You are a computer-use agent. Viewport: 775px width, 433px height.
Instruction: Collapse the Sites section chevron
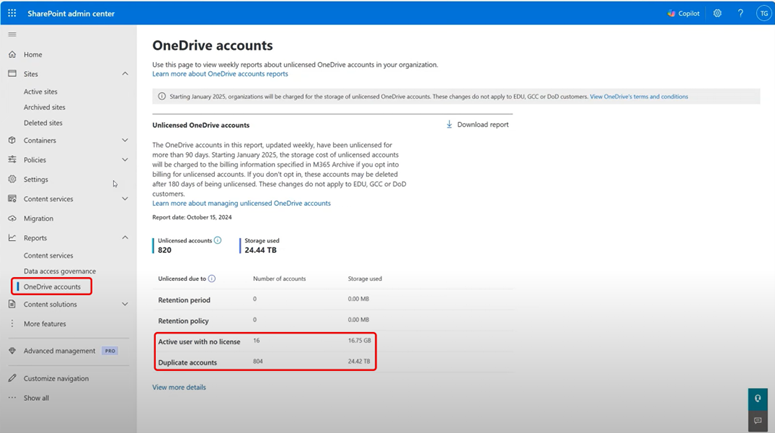(125, 74)
